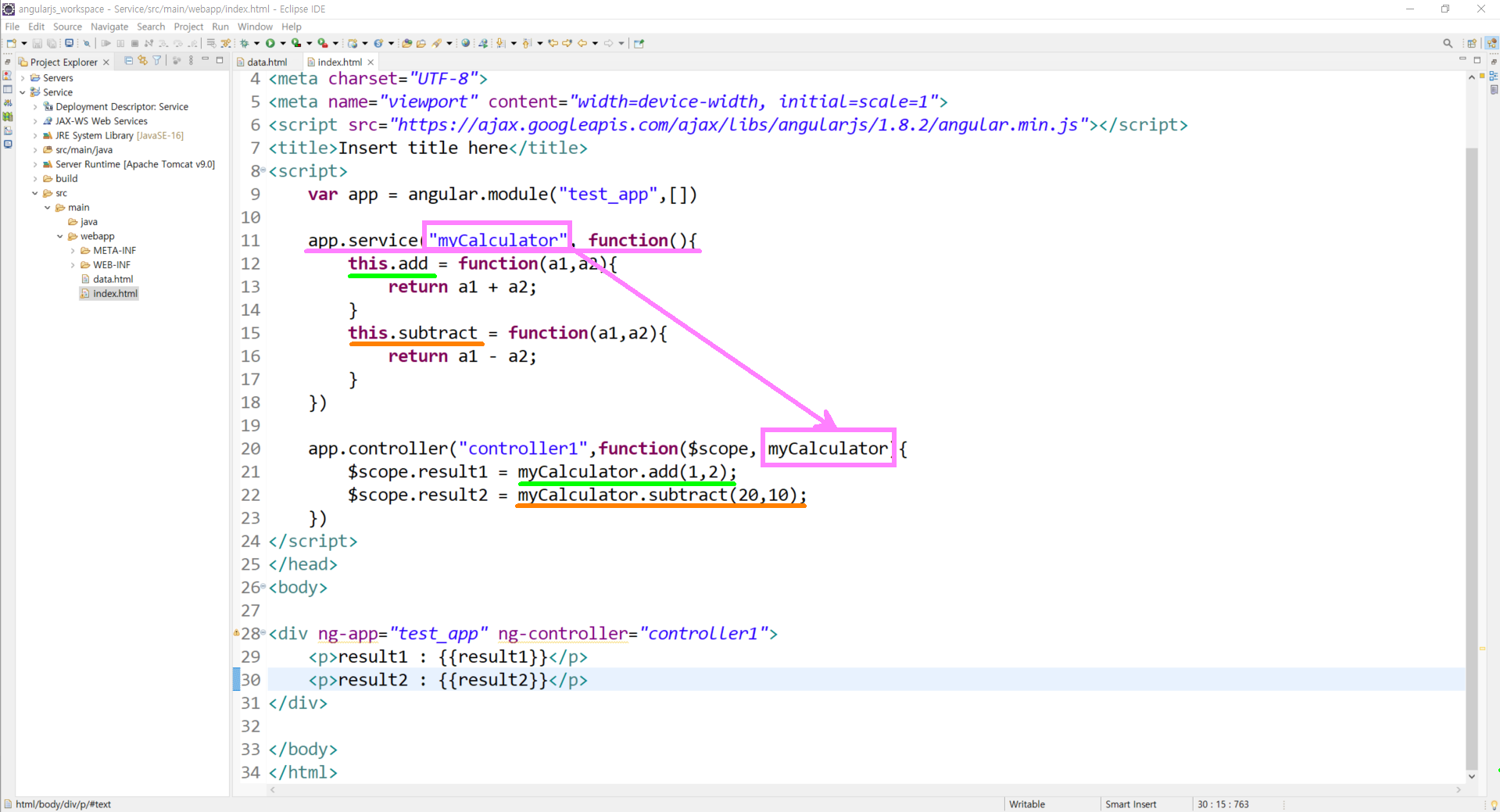
Task: Open the Run dropdown arrow
Action: pyautogui.click(x=283, y=43)
